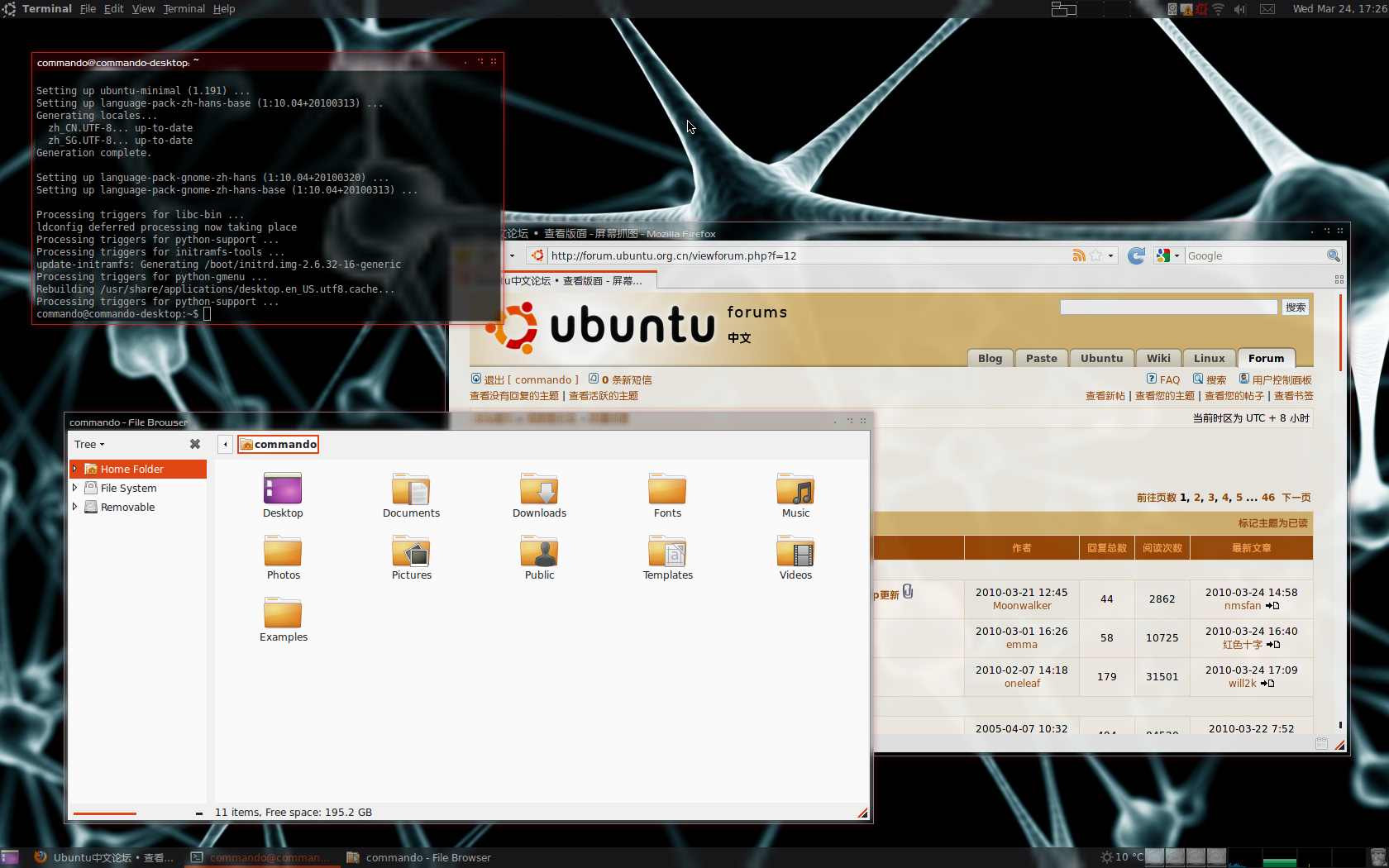
Task: Click the FAQ link
Action: (1170, 380)
